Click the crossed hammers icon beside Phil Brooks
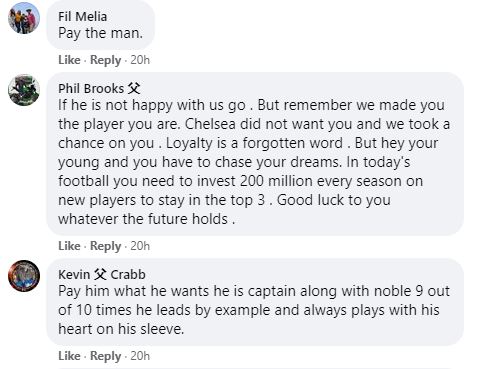 (x=134, y=89)
